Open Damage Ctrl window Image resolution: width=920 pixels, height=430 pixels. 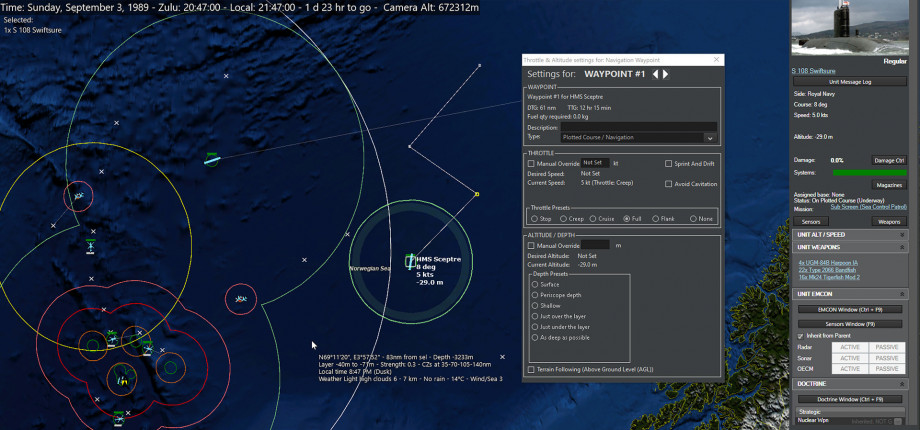(x=889, y=160)
